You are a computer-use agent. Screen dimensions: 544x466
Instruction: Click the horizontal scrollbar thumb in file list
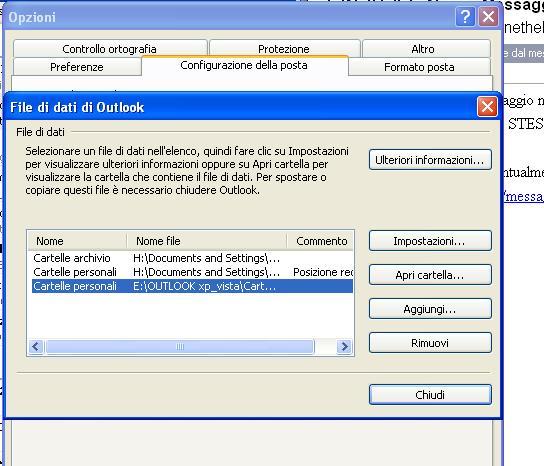(x=180, y=346)
